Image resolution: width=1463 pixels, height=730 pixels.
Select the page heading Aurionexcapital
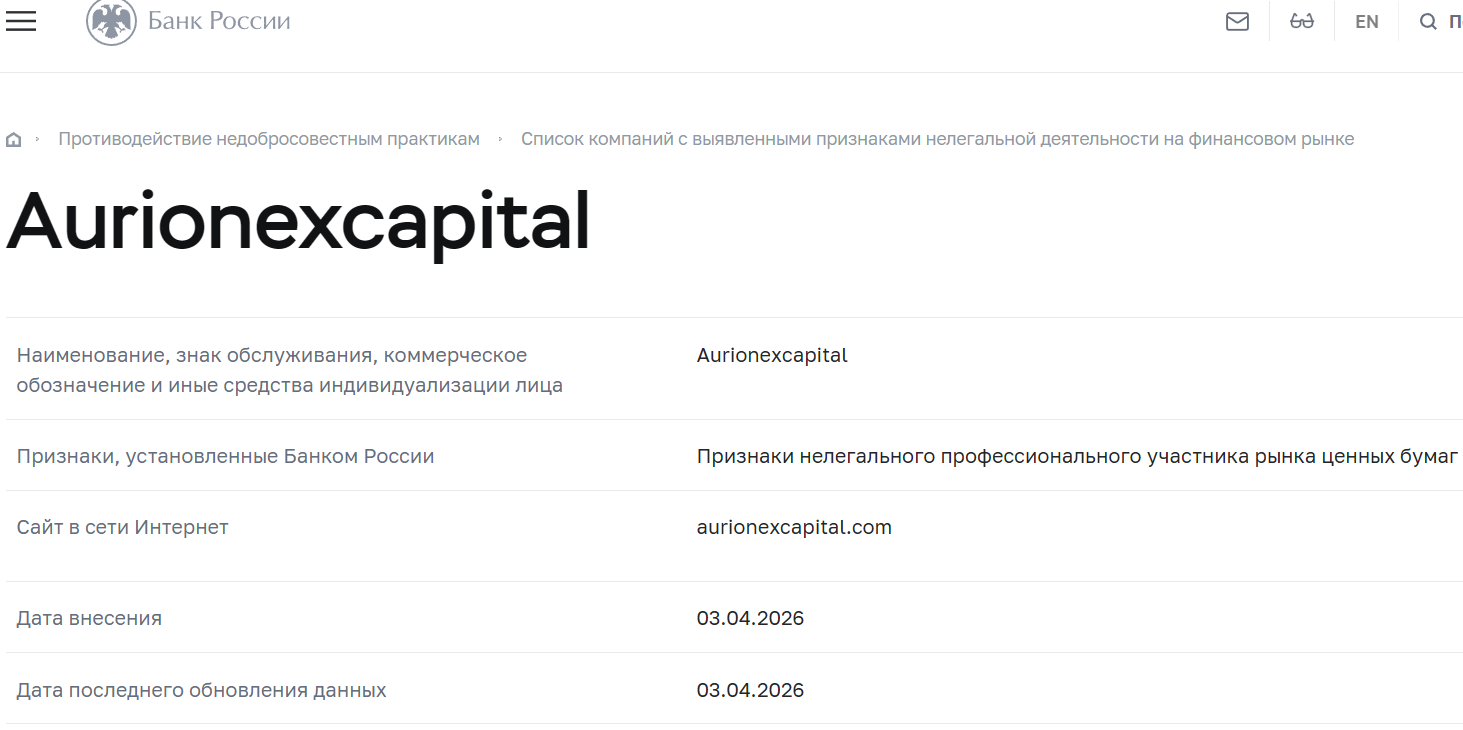[x=297, y=222]
